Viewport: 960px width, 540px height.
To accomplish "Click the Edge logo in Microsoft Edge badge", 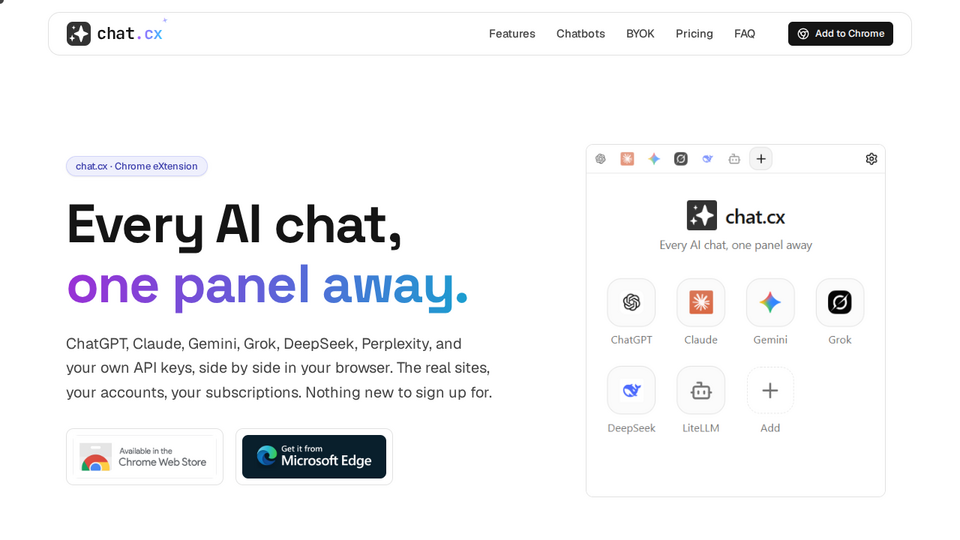I will pyautogui.click(x=267, y=456).
